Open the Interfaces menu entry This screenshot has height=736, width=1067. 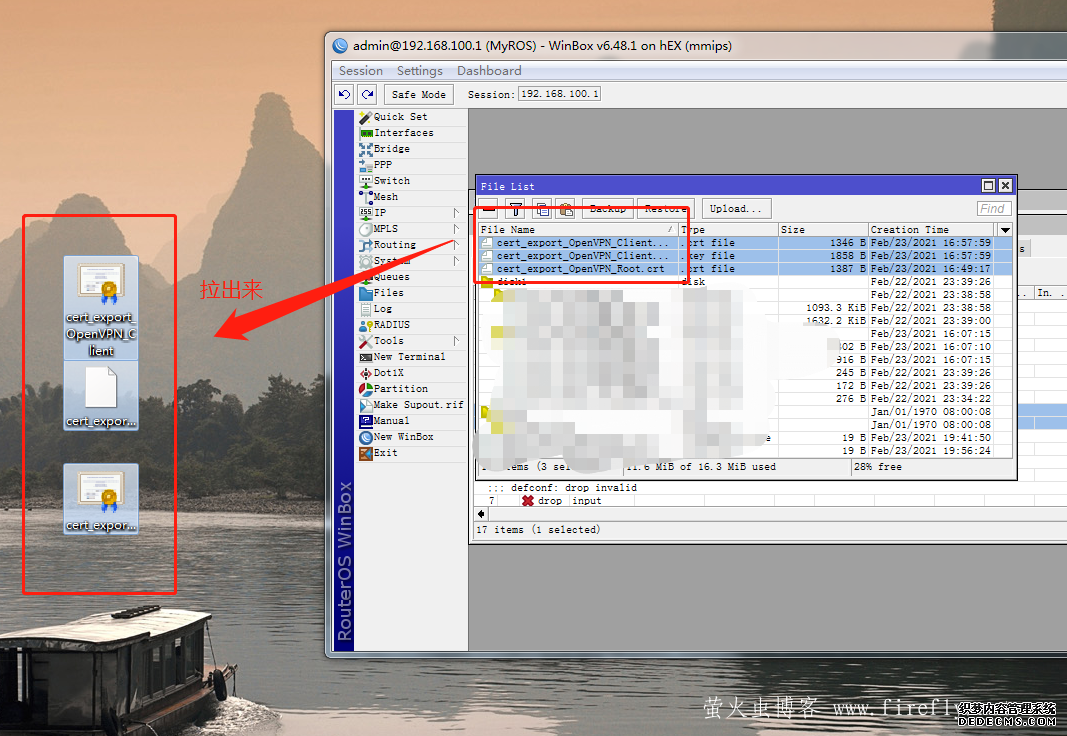[404, 133]
